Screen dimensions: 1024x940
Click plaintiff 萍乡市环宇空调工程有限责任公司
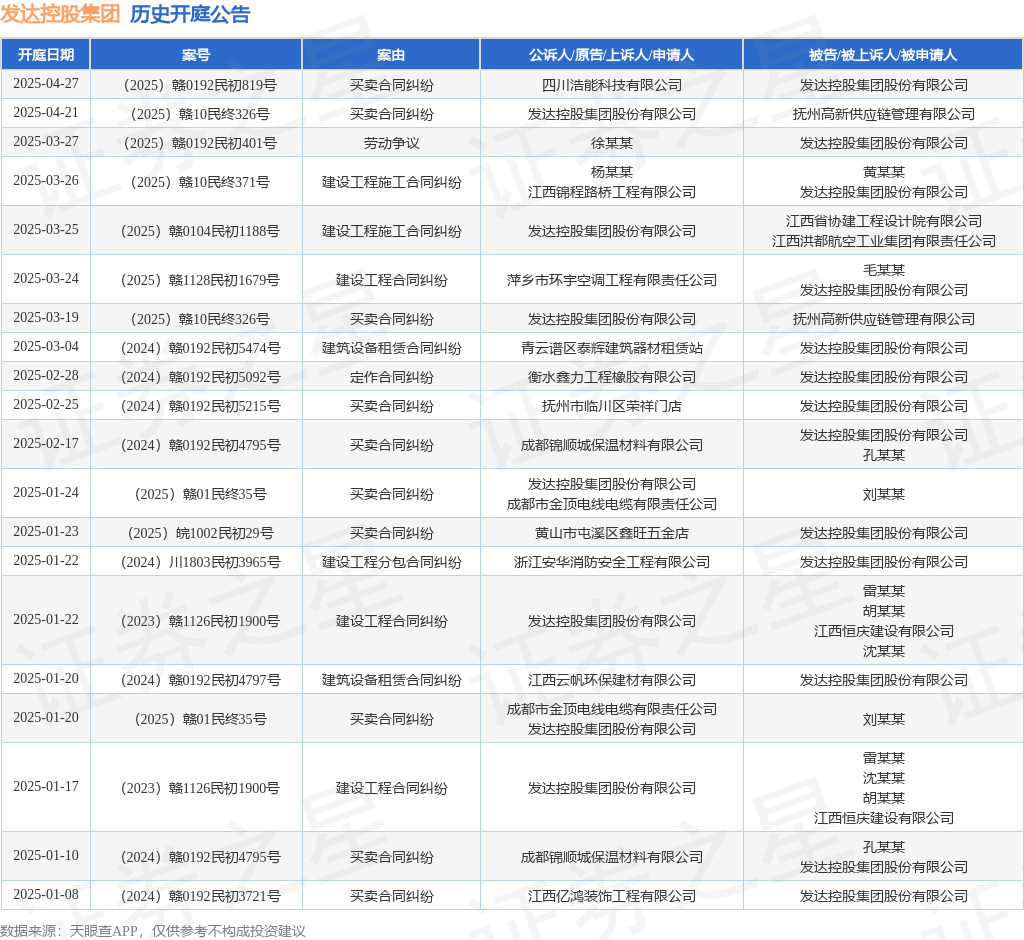[612, 280]
